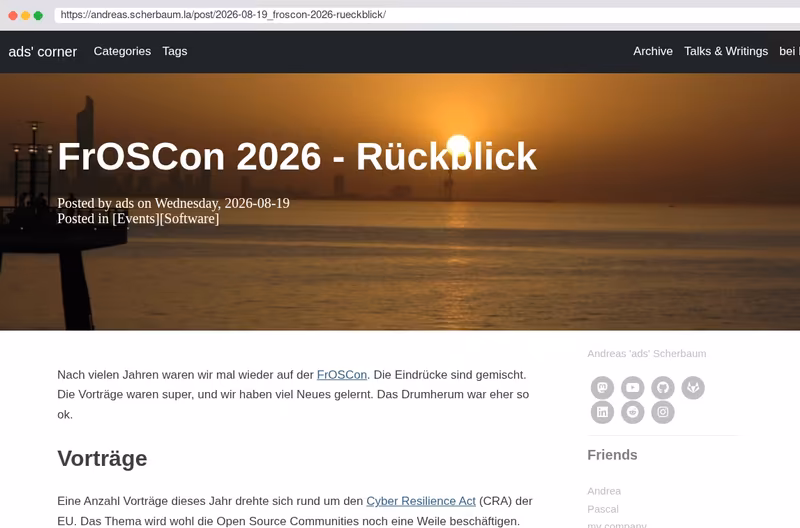The width and height of the screenshot is (800, 528).
Task: Select the Software category tag
Action: pyautogui.click(x=189, y=218)
